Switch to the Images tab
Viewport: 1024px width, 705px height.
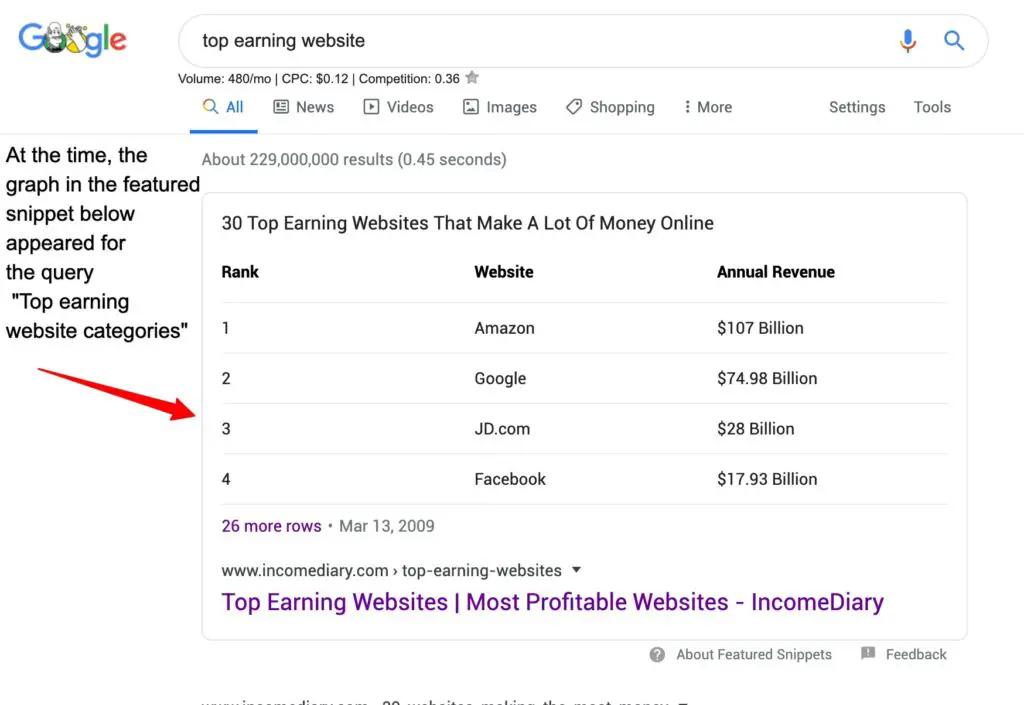(x=500, y=107)
